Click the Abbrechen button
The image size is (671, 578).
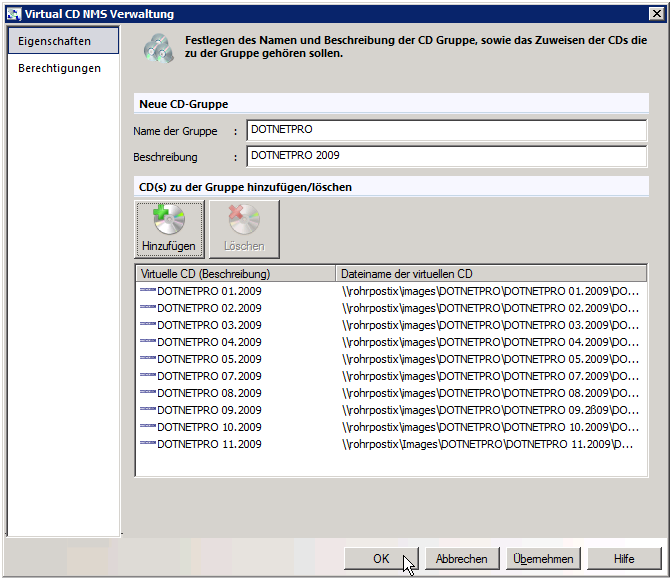(x=462, y=559)
